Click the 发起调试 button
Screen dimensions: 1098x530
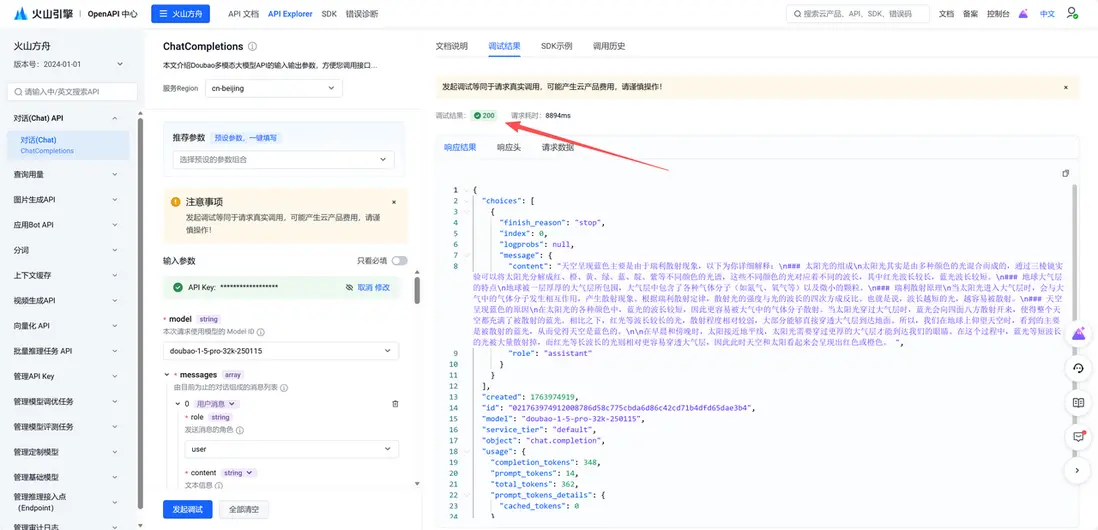tap(188, 509)
